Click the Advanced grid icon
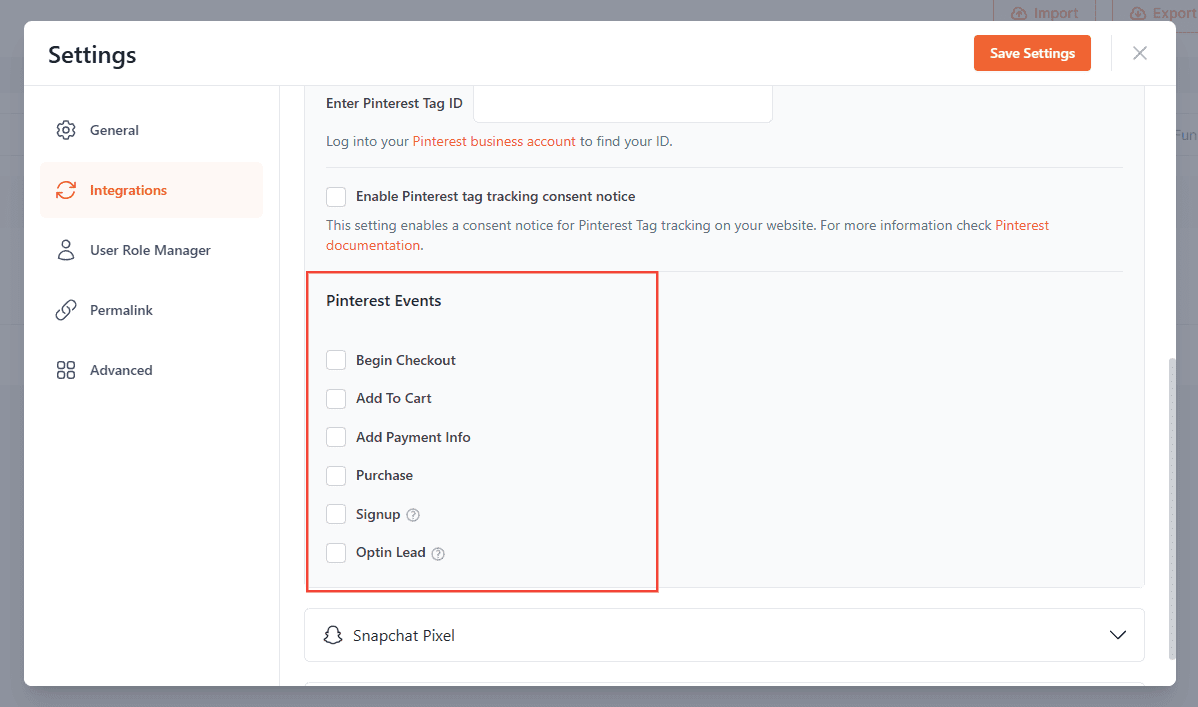This screenshot has width=1198, height=707. [x=66, y=370]
